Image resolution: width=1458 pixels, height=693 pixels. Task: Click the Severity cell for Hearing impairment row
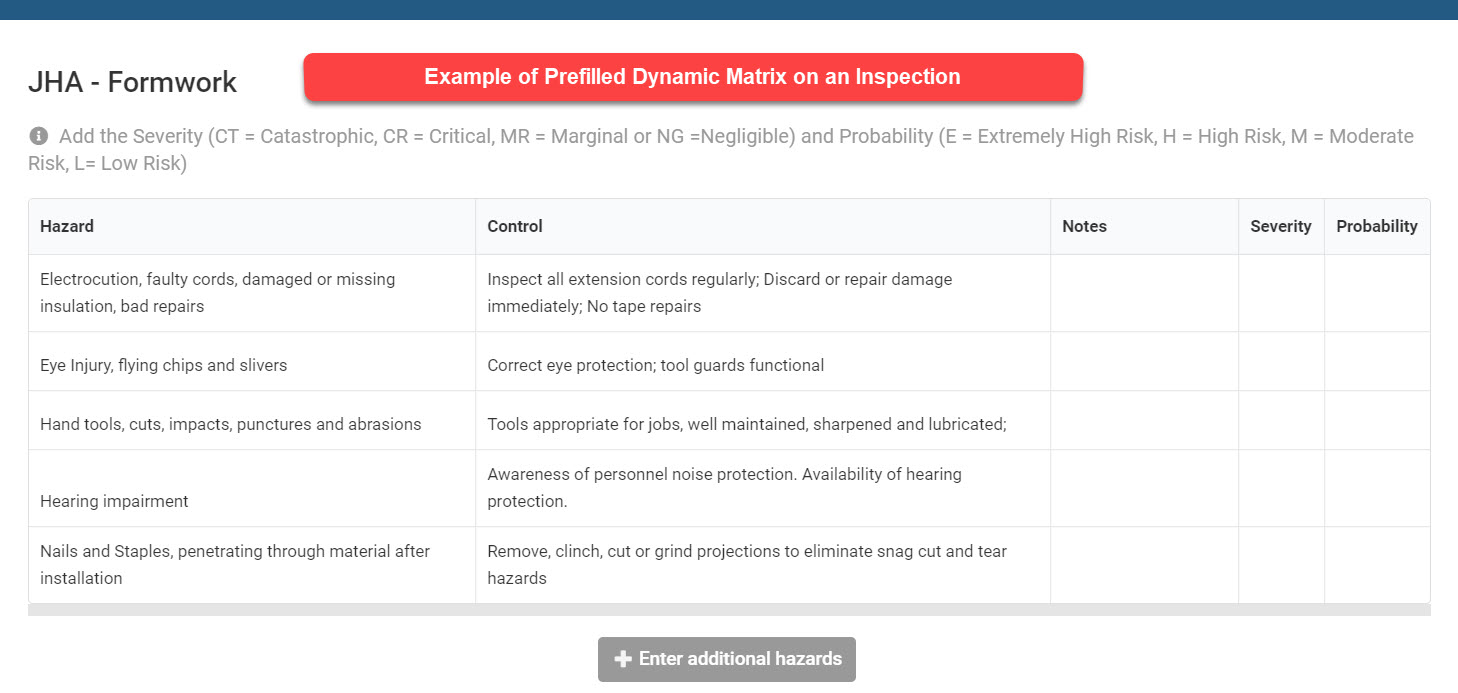(1282, 489)
